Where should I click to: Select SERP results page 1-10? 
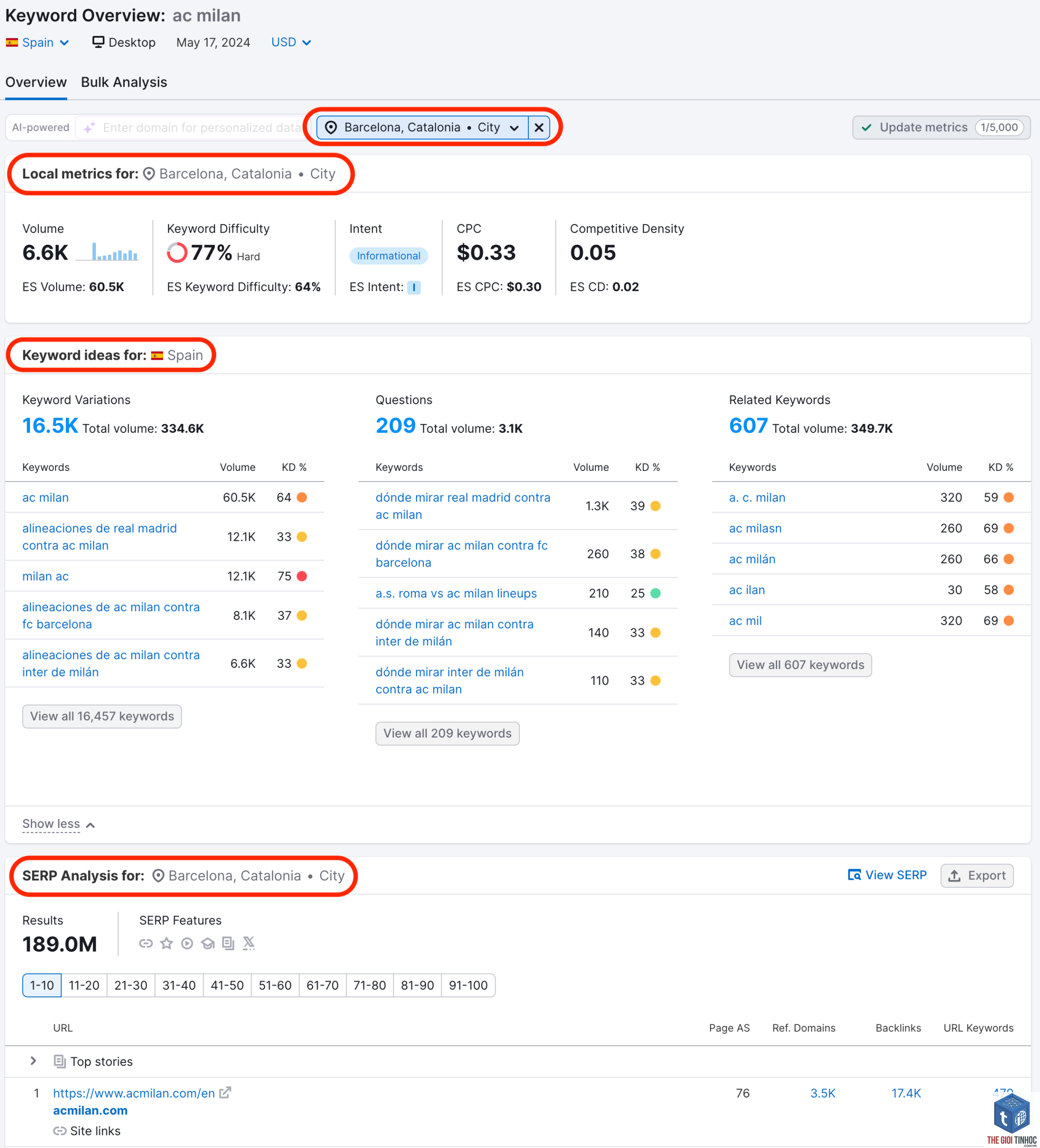[x=42, y=985]
